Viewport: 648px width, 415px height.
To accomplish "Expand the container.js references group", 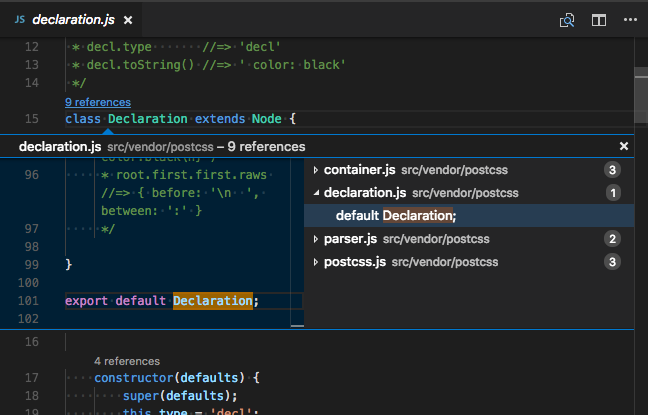I will [x=316, y=170].
